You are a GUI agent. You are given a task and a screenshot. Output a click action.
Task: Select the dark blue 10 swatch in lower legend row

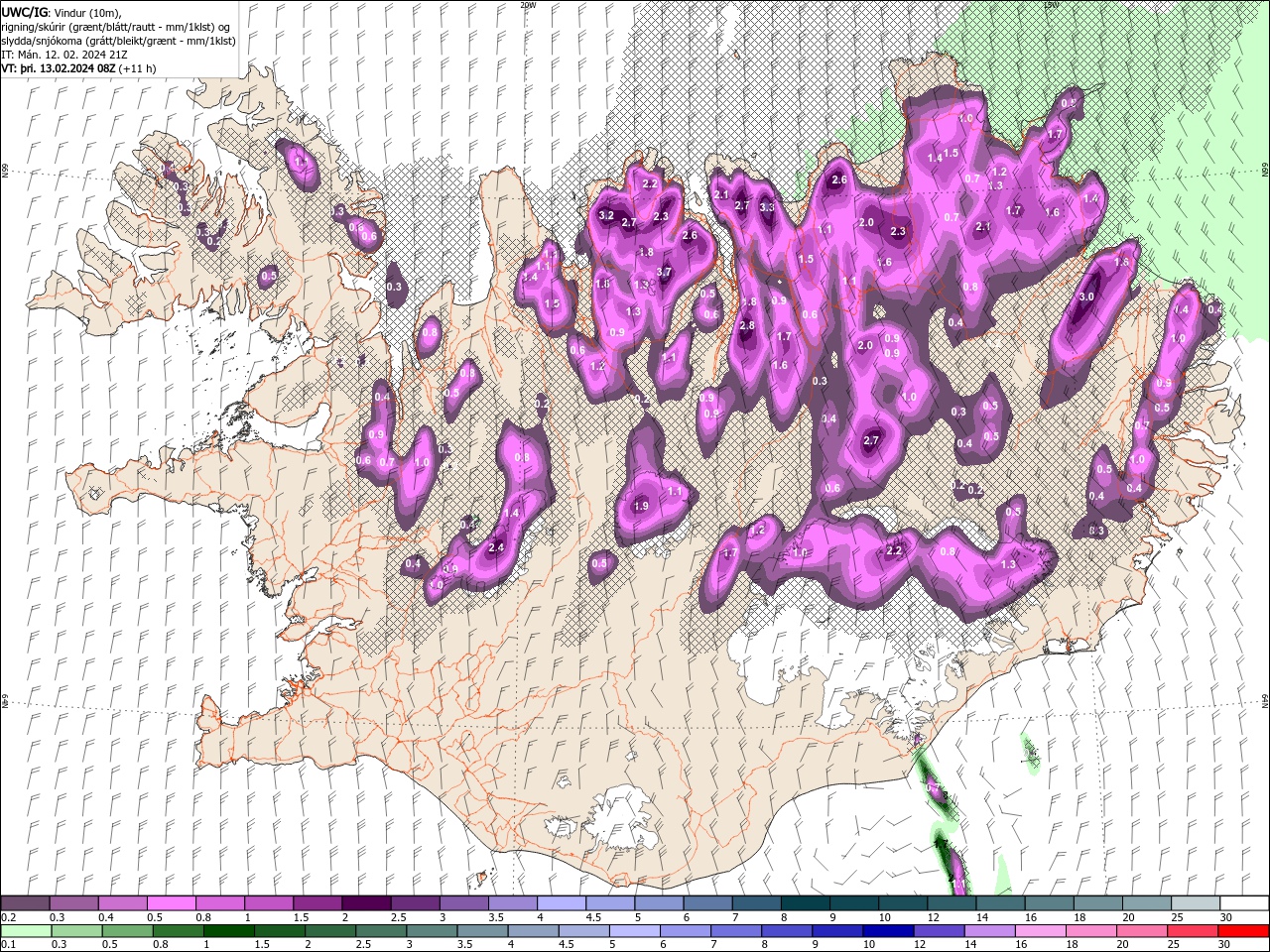tap(886, 931)
